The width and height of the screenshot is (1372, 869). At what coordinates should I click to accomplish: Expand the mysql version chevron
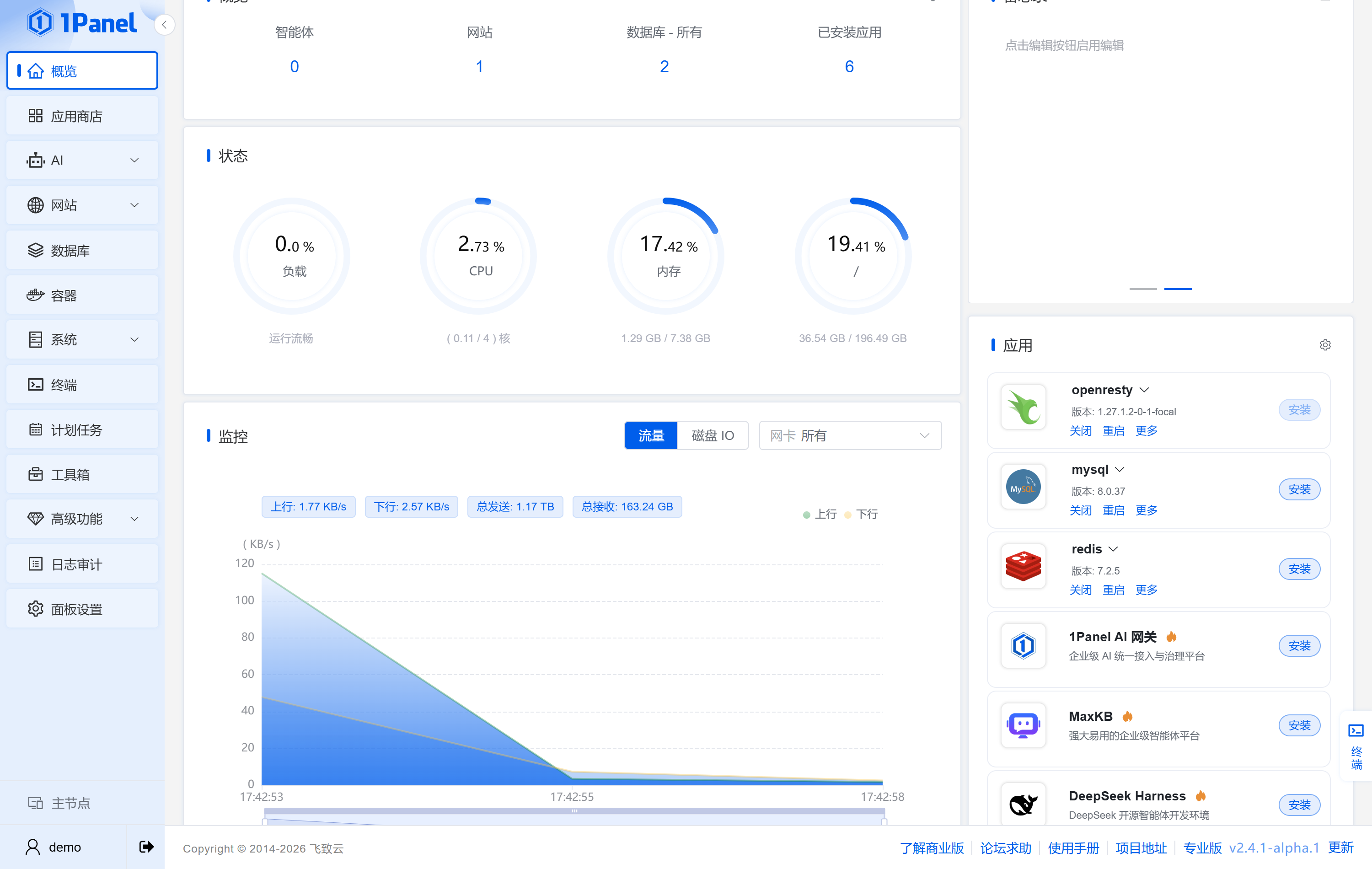(x=1120, y=470)
